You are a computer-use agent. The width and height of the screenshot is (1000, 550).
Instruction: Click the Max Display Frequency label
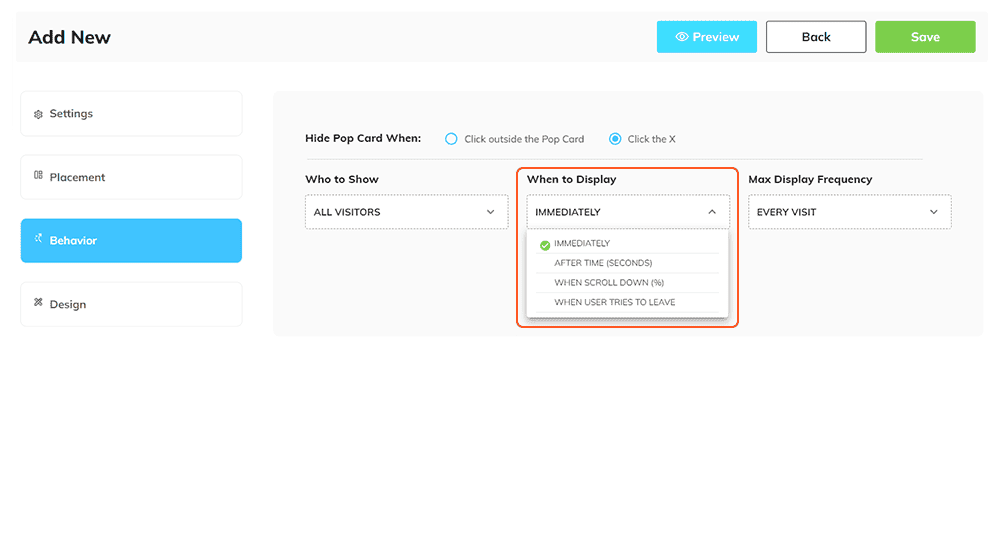pyautogui.click(x=810, y=179)
